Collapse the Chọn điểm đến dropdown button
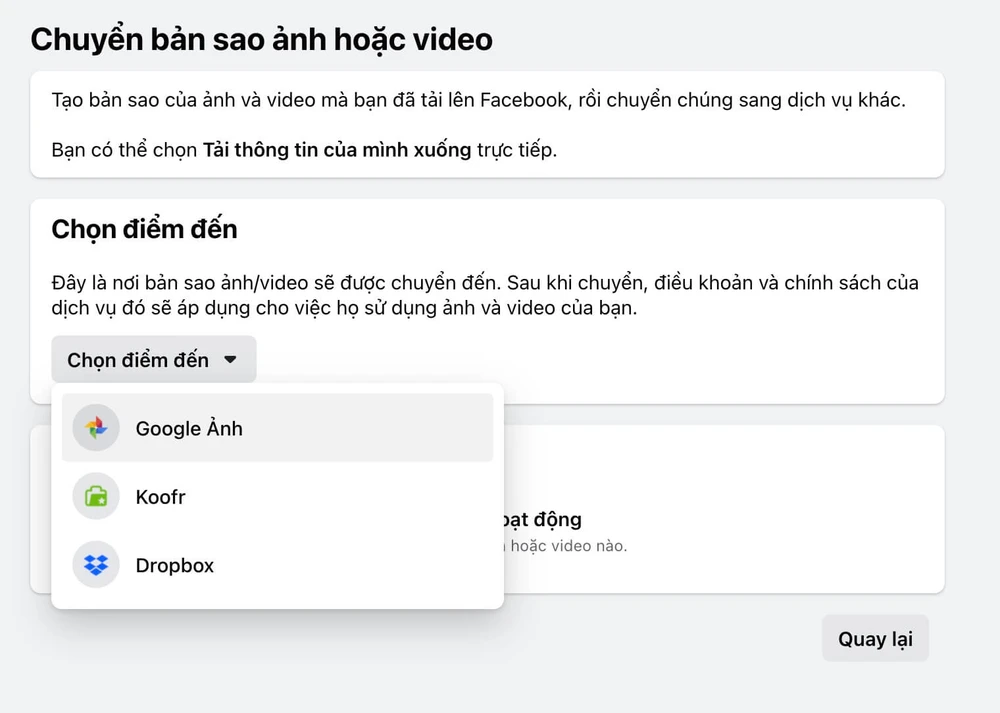Screen dimensions: 1000x713 [153, 360]
